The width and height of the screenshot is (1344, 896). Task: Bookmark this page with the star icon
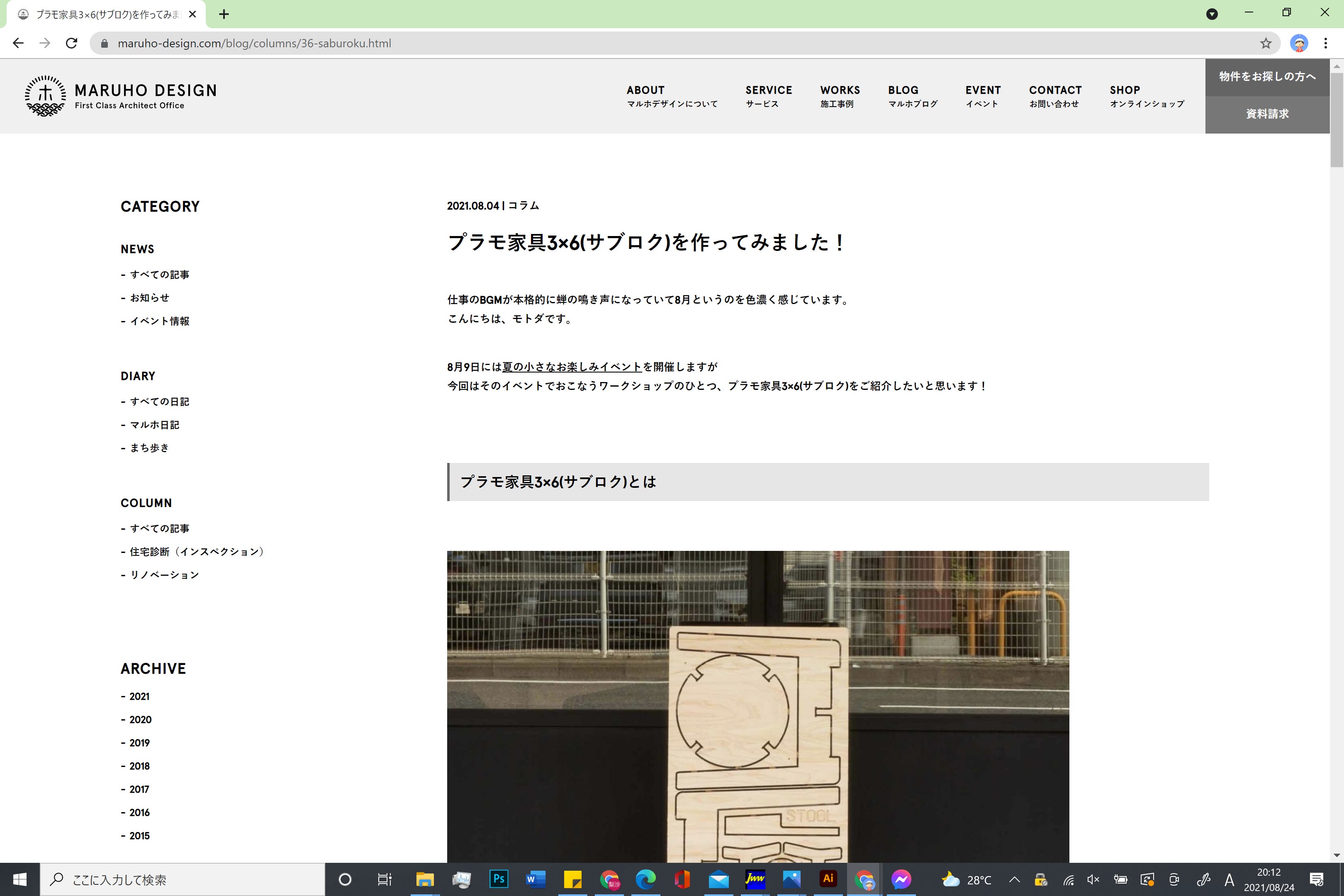pyautogui.click(x=1266, y=44)
